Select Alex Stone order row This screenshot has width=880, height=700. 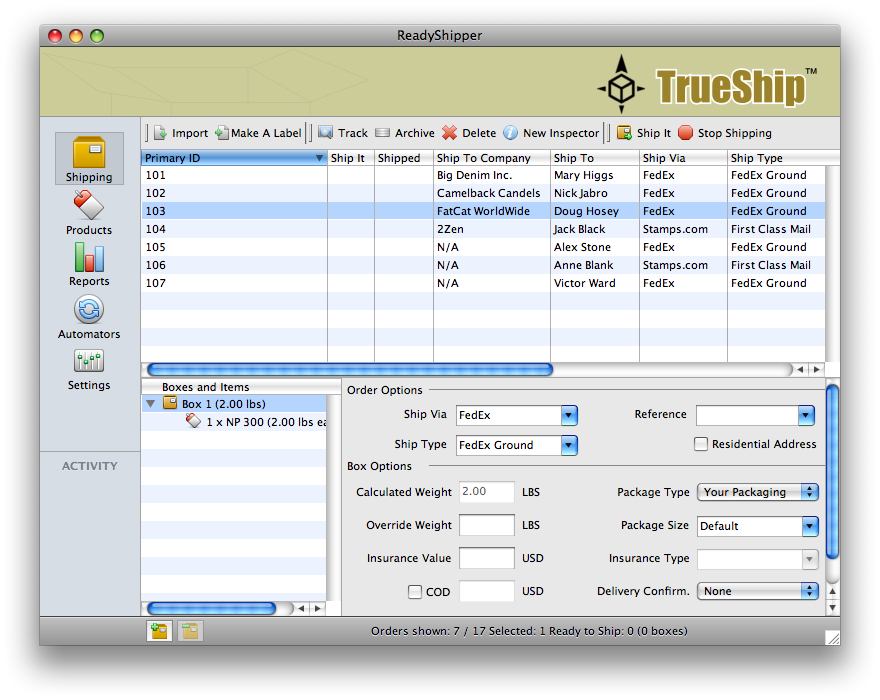click(x=483, y=247)
